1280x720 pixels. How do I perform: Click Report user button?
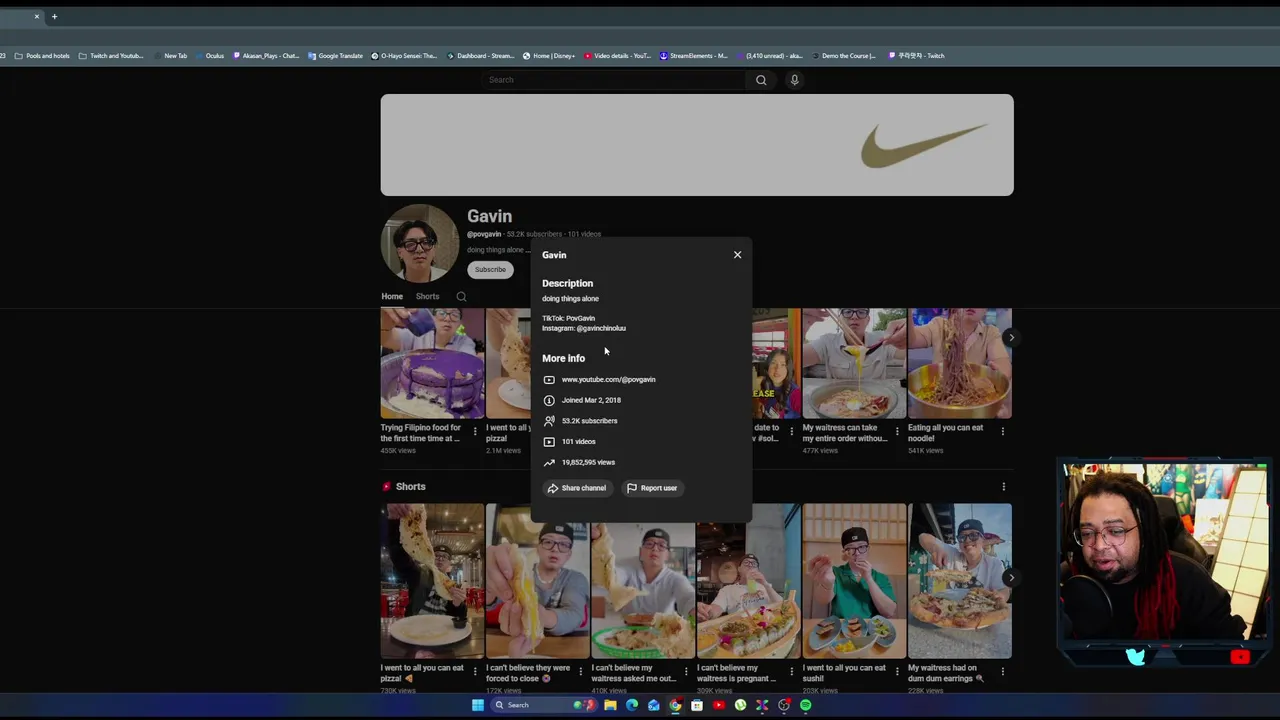click(x=652, y=488)
